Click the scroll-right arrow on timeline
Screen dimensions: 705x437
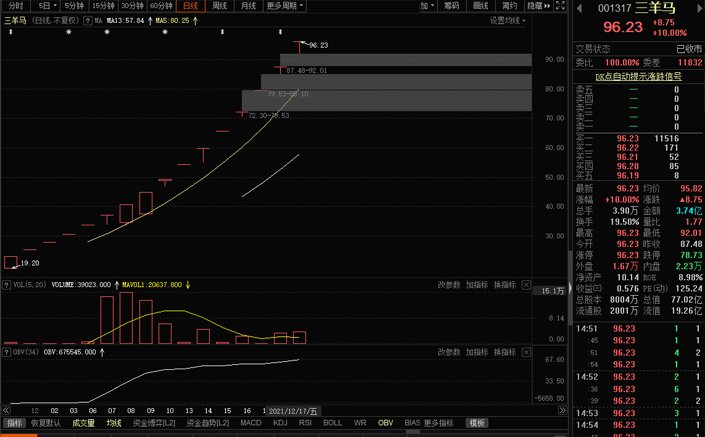pos(563,411)
